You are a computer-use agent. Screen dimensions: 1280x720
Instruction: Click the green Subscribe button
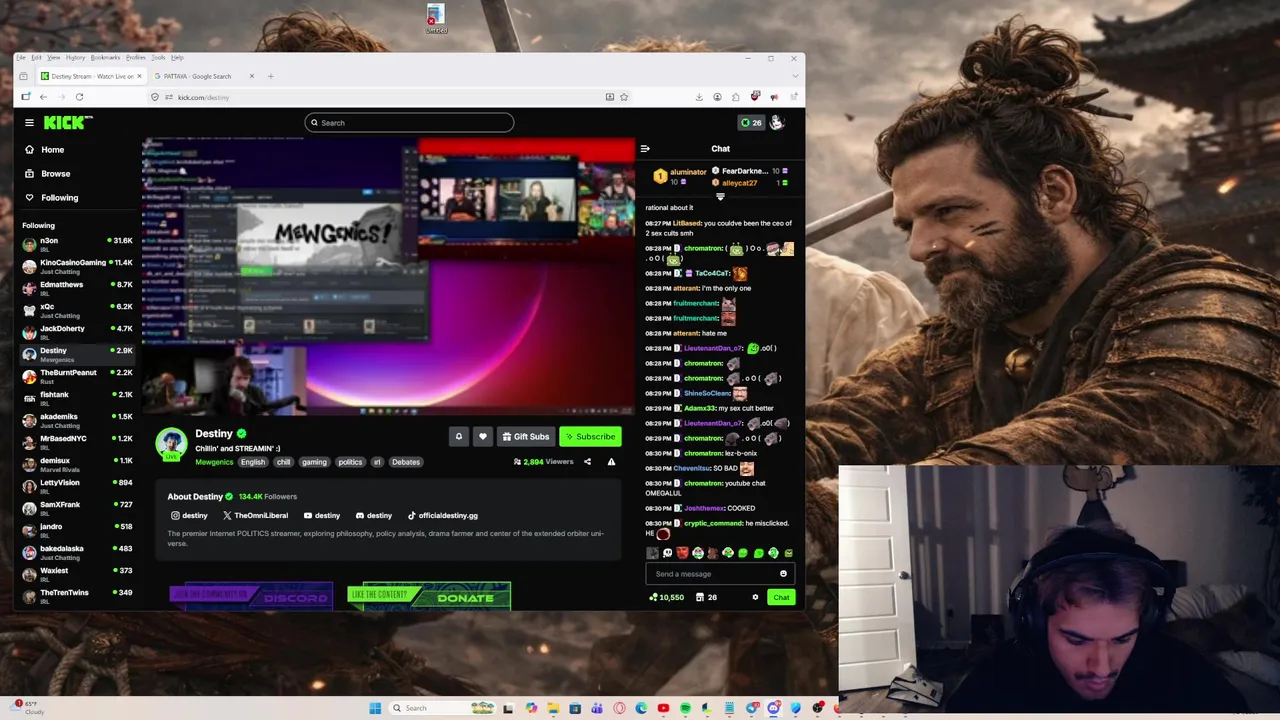pyautogui.click(x=589, y=436)
